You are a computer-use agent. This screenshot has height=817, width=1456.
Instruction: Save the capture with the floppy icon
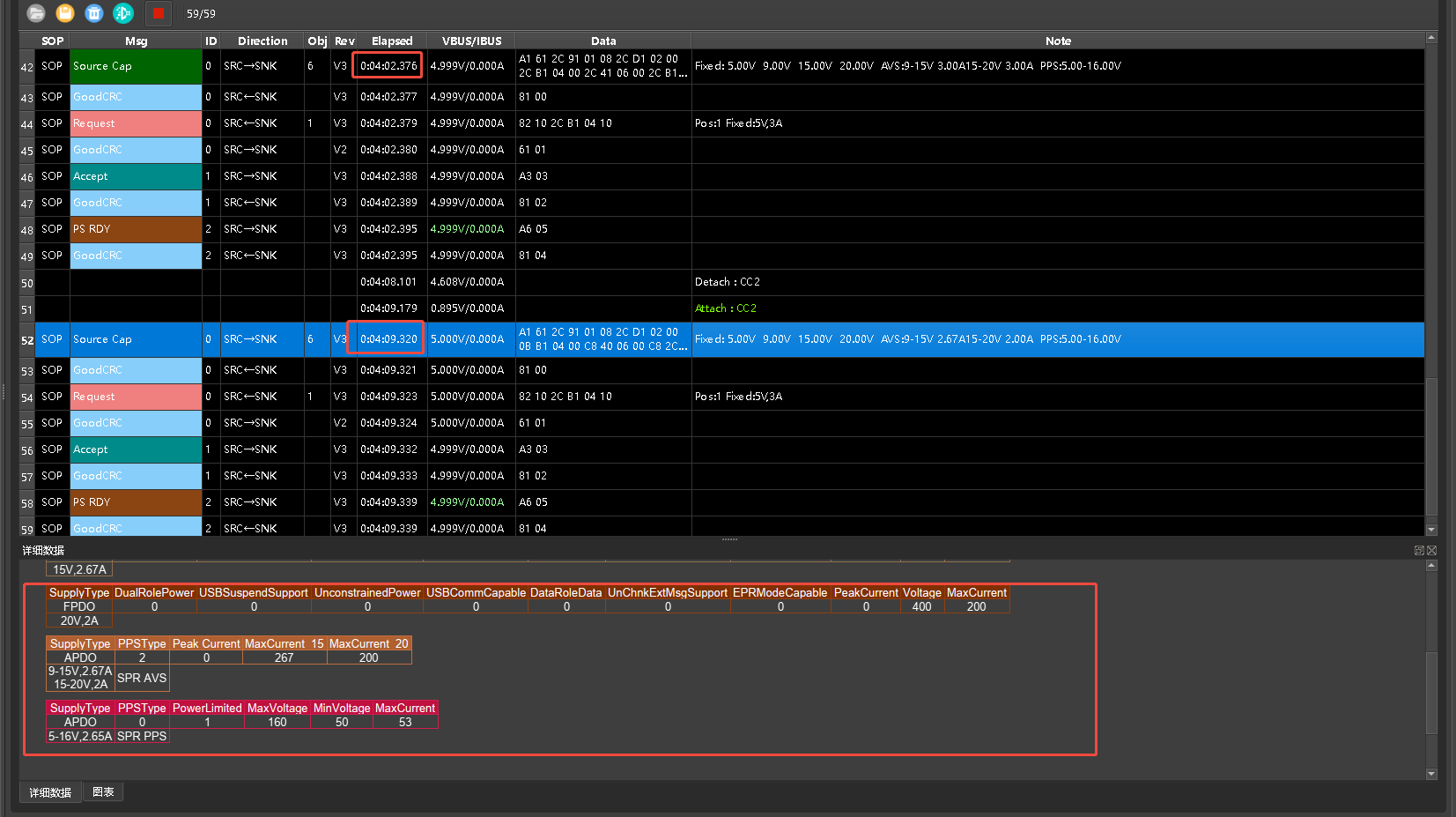[65, 13]
